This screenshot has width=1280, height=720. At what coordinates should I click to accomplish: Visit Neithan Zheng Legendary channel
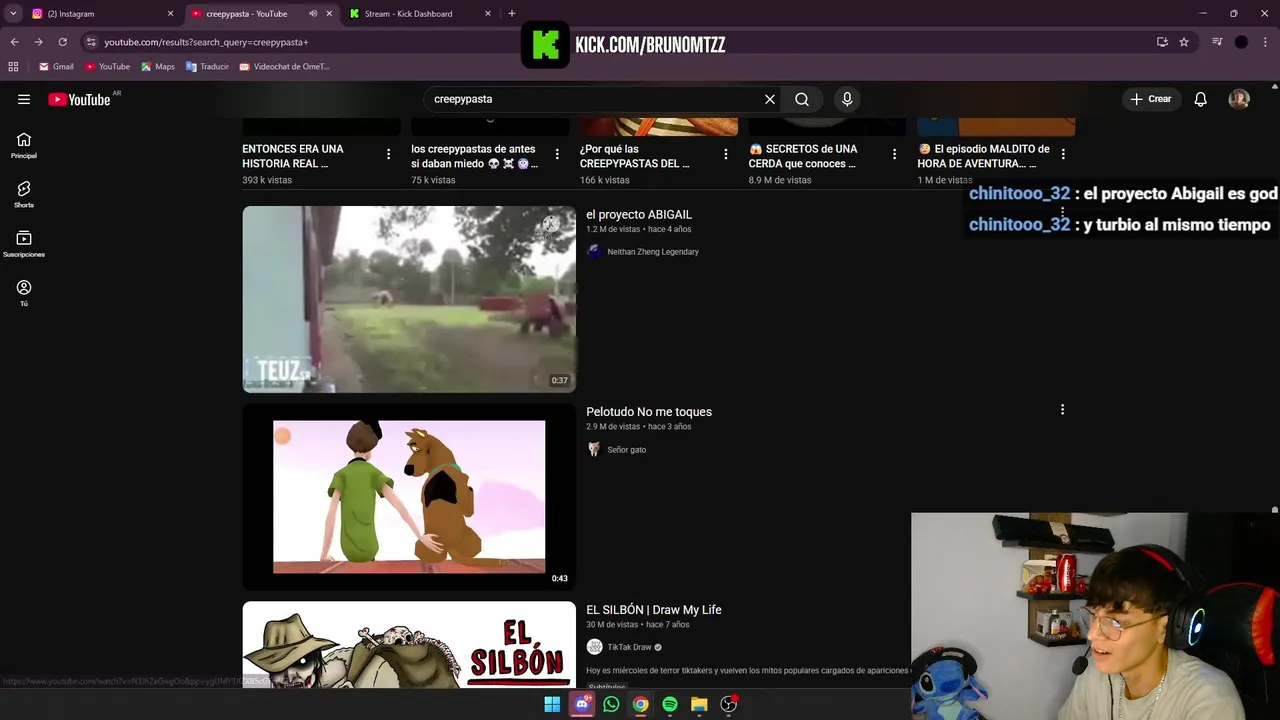point(653,252)
